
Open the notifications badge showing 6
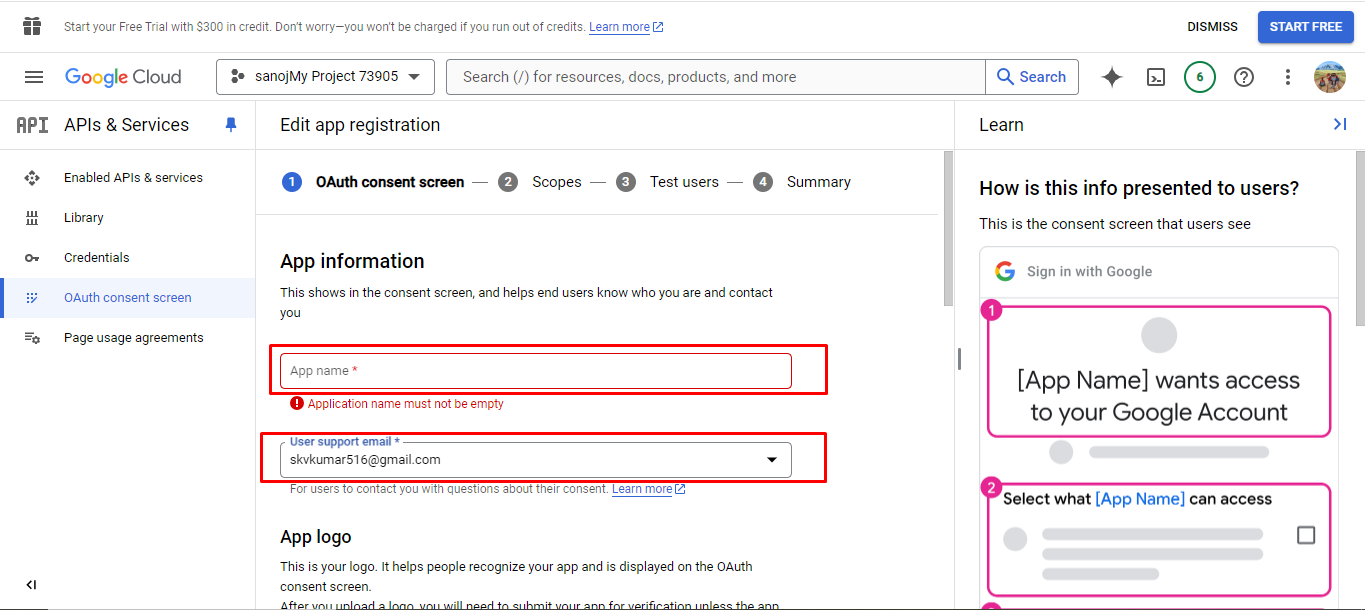[x=1200, y=77]
